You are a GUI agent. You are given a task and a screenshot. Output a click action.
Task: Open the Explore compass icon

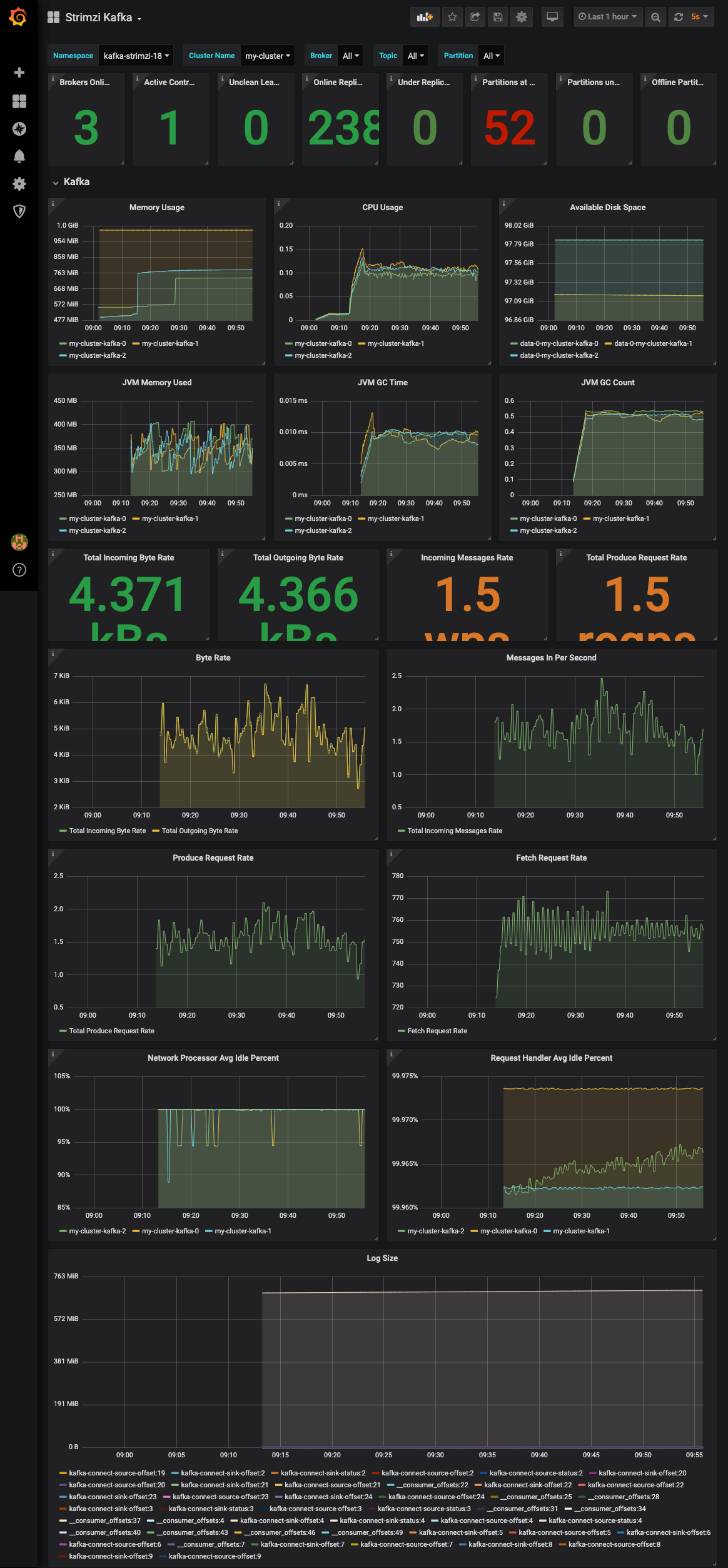tap(19, 129)
